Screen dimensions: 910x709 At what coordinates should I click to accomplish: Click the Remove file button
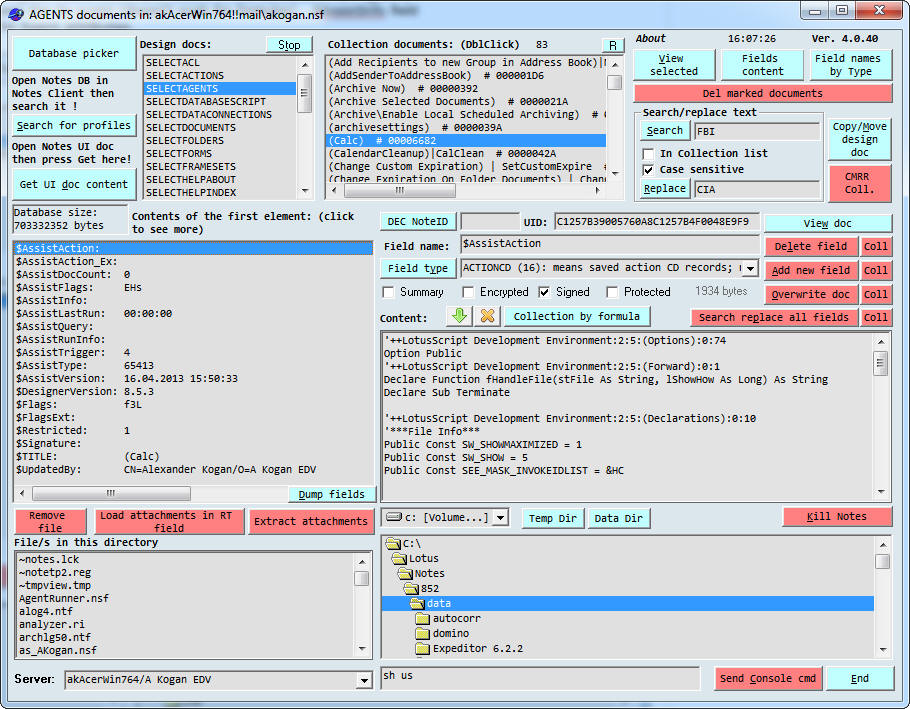(49, 522)
